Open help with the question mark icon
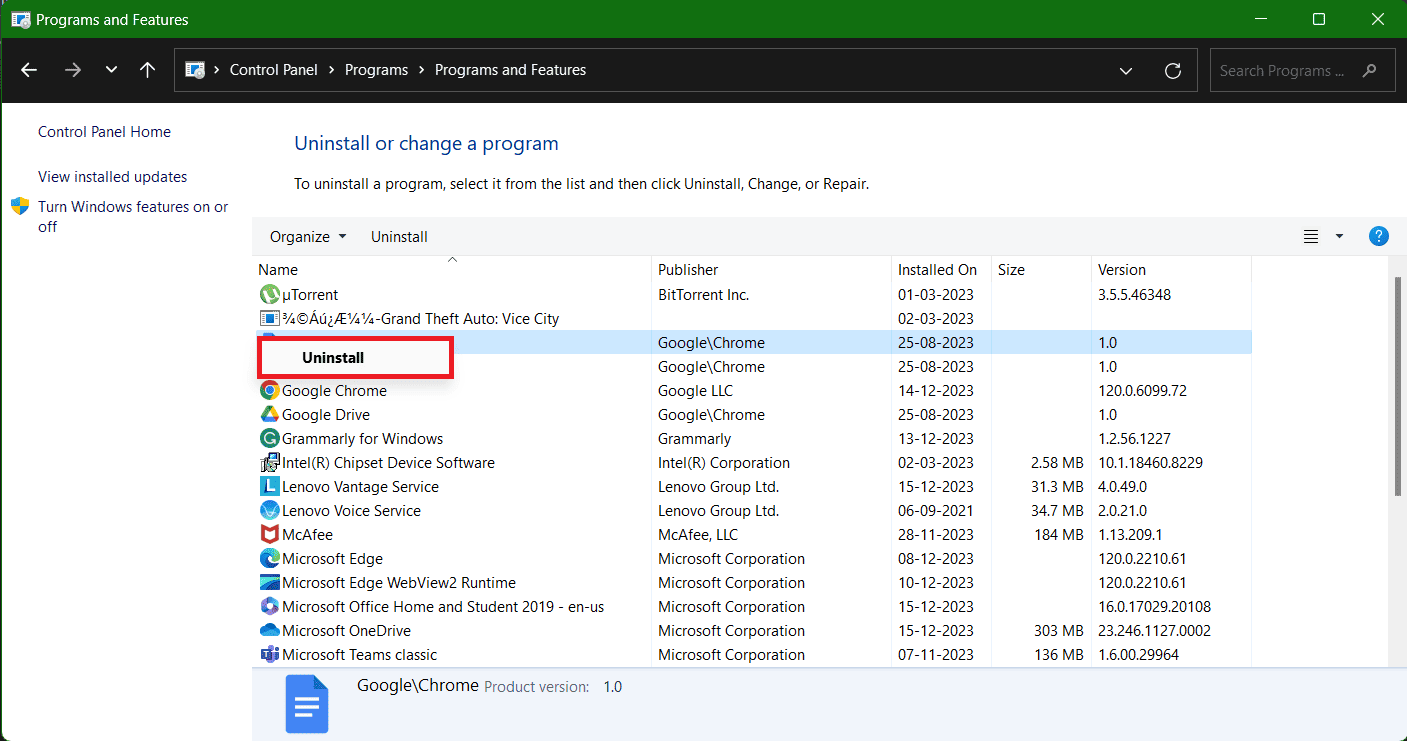The image size is (1407, 741). [x=1378, y=236]
